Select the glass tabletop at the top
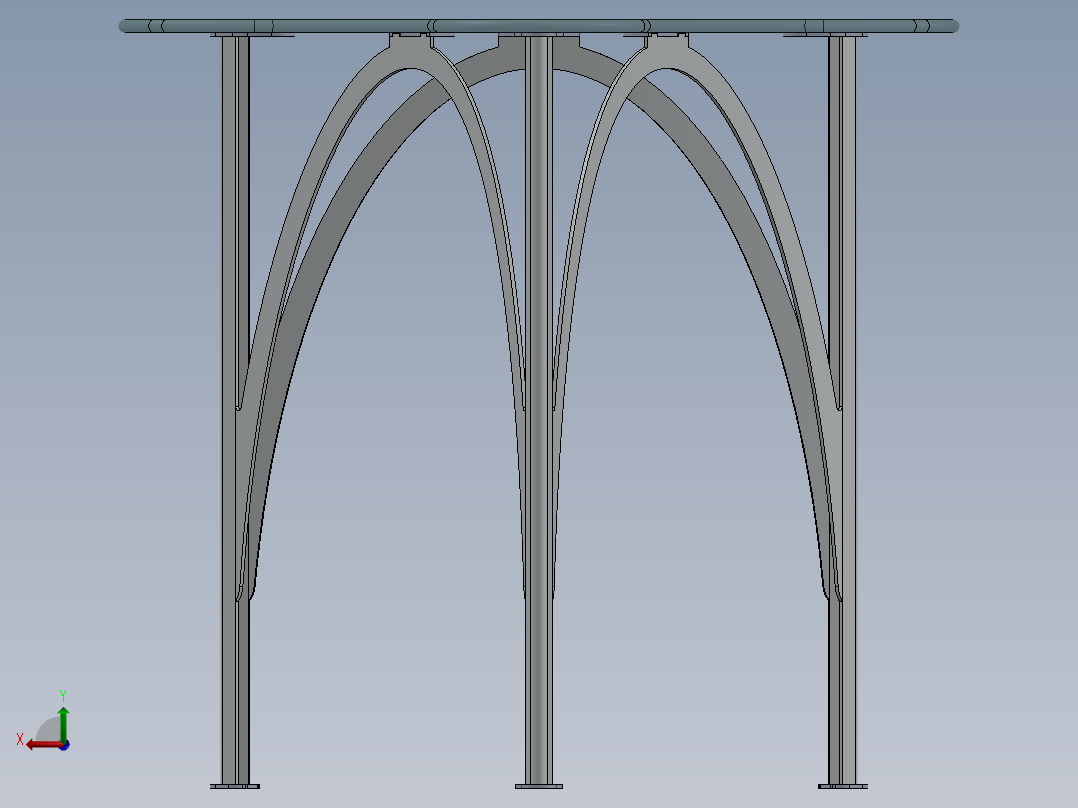 pos(538,26)
